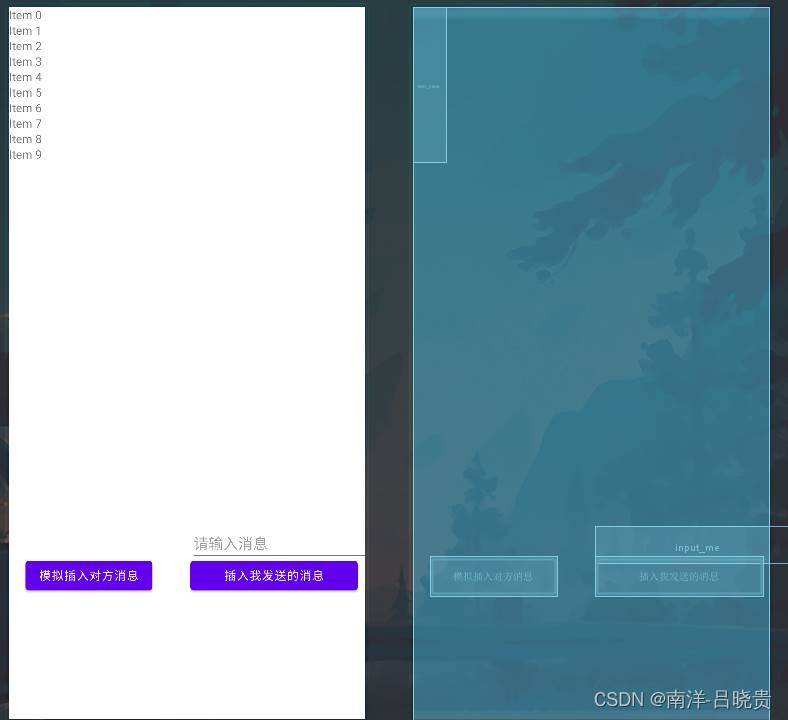
Task: Choose Item 2 from the list
Action: tap(26, 47)
